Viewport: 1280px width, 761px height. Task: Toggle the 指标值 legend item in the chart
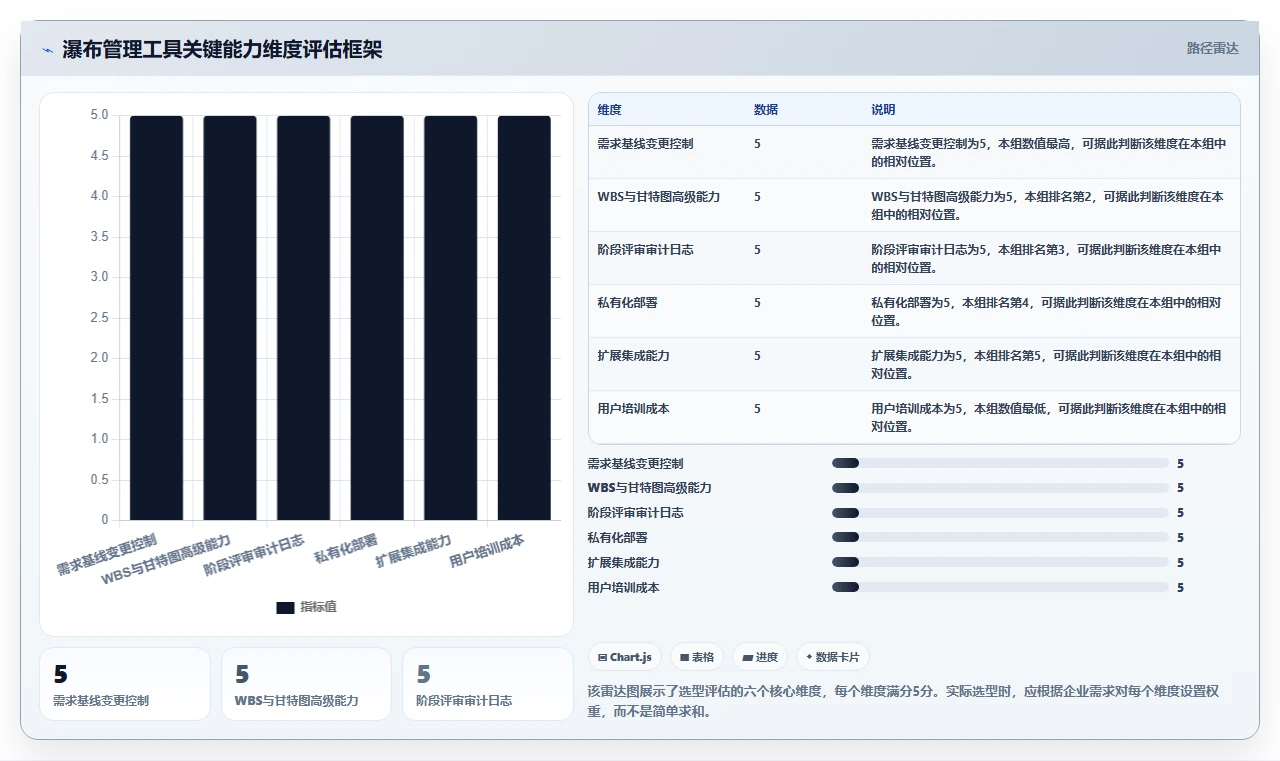click(306, 607)
